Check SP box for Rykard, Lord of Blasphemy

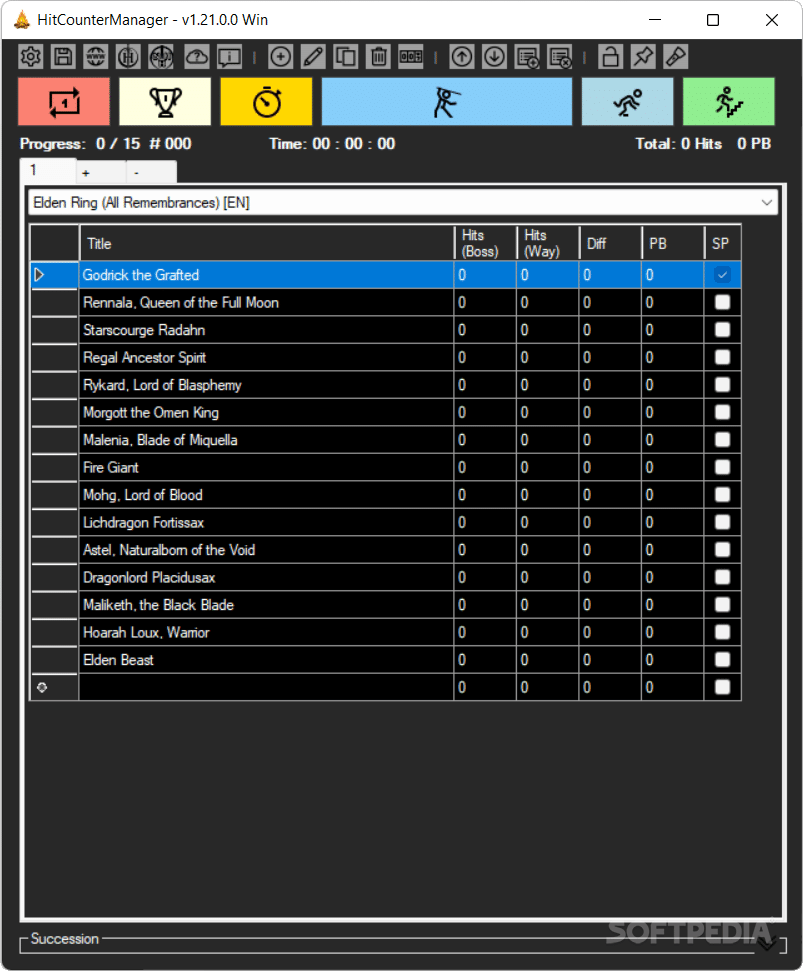coord(722,385)
